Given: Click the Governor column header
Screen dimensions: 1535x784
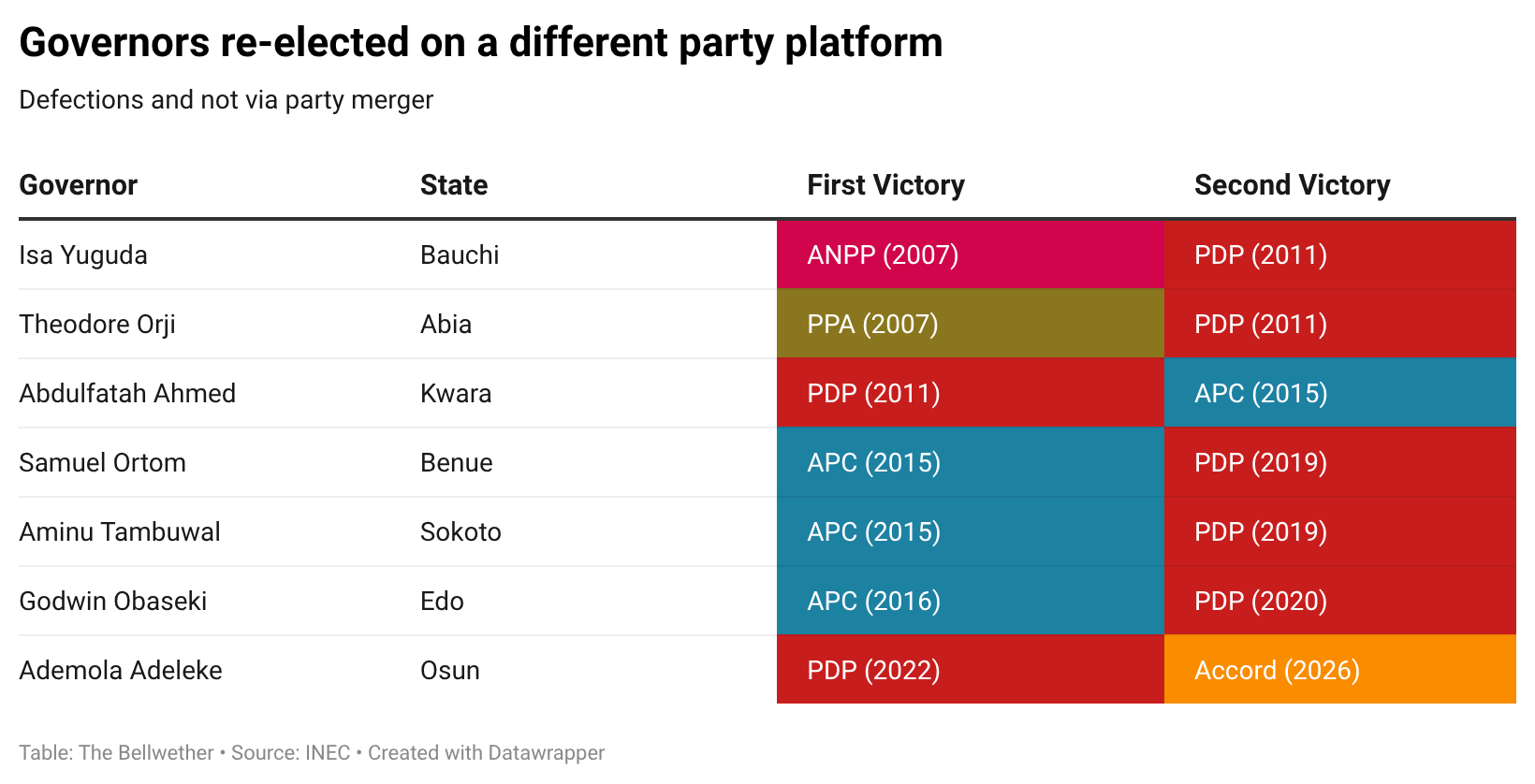Looking at the screenshot, I should [79, 185].
